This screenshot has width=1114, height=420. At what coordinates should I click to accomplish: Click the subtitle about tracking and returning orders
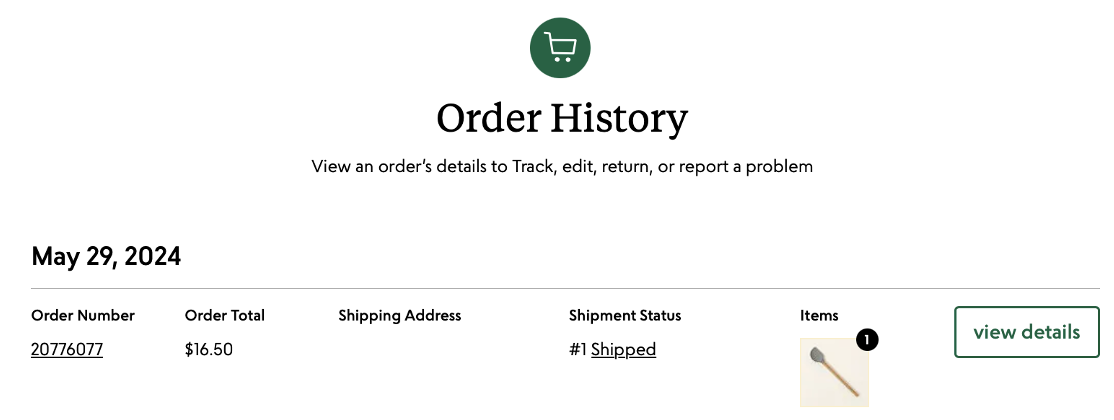[562, 167]
